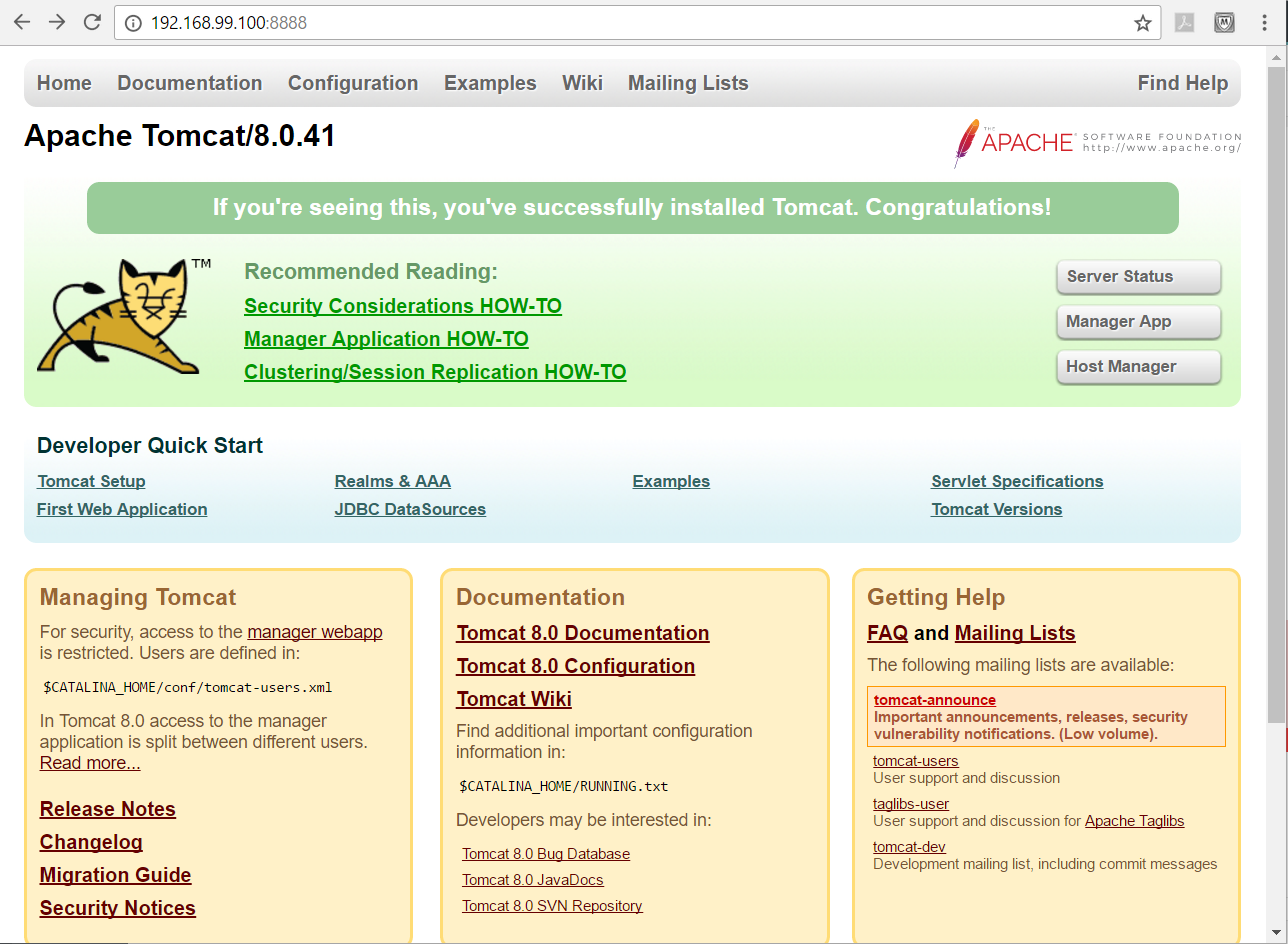The image size is (1288, 944).
Task: Open the manager webapp link
Action: pos(315,632)
